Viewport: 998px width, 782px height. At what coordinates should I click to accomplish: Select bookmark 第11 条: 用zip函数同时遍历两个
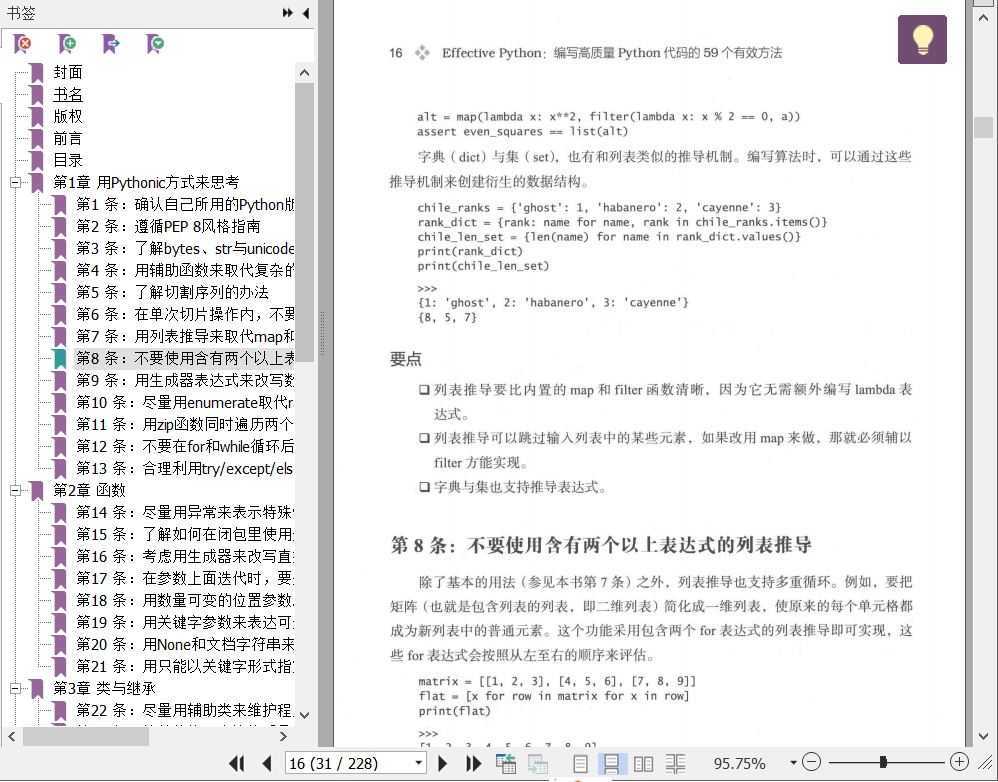(185, 424)
